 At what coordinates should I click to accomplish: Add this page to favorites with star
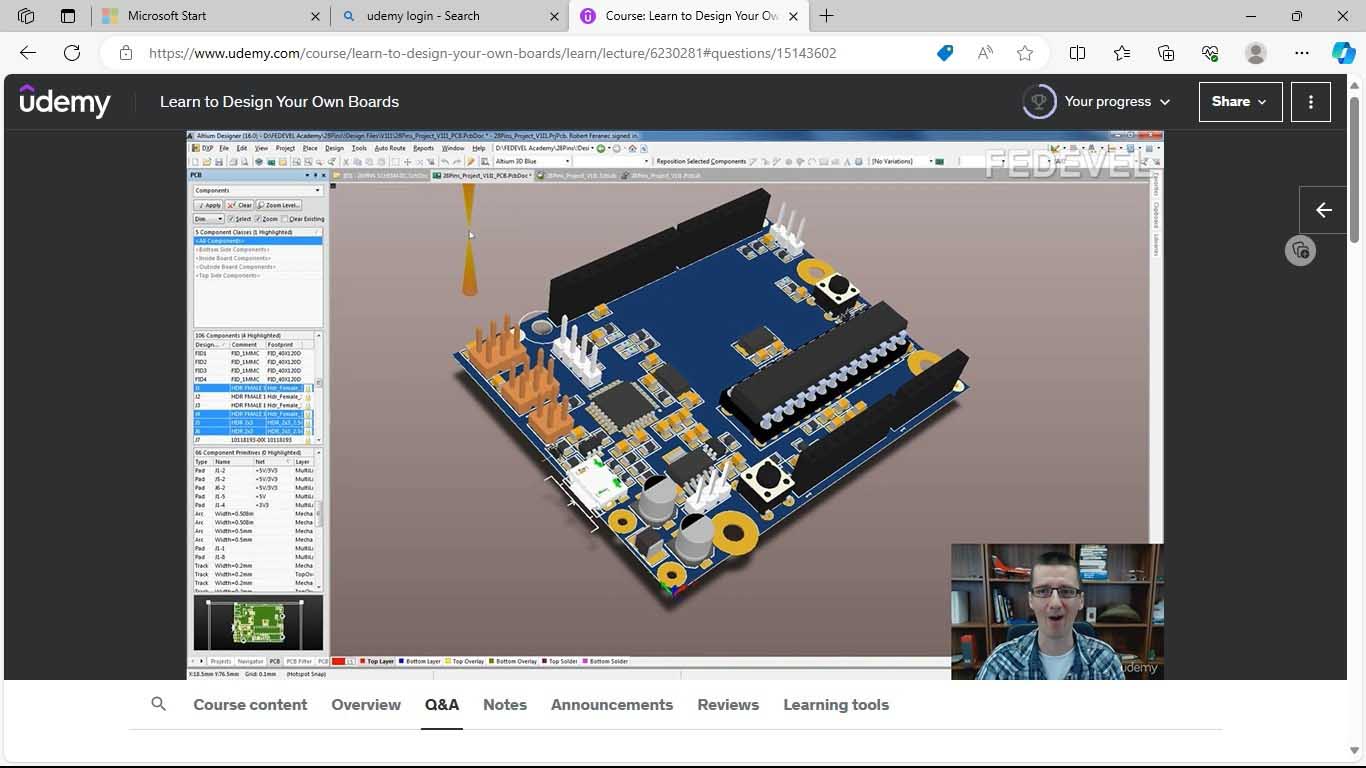[1025, 53]
